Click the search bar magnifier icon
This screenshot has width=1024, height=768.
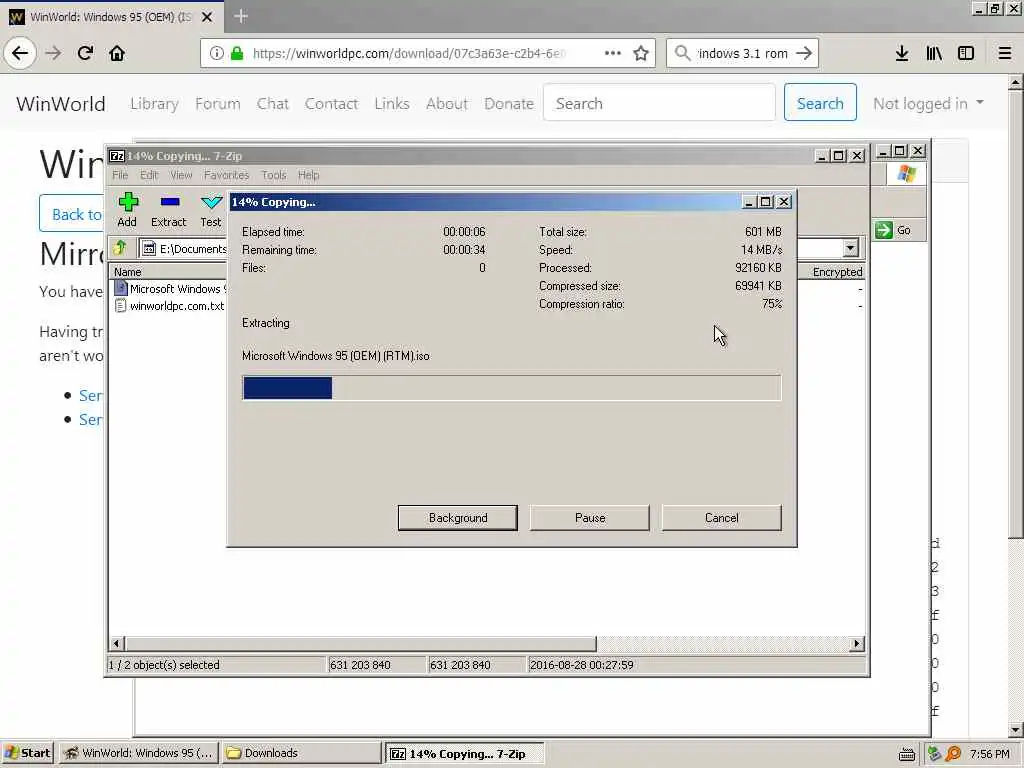pyautogui.click(x=682, y=53)
